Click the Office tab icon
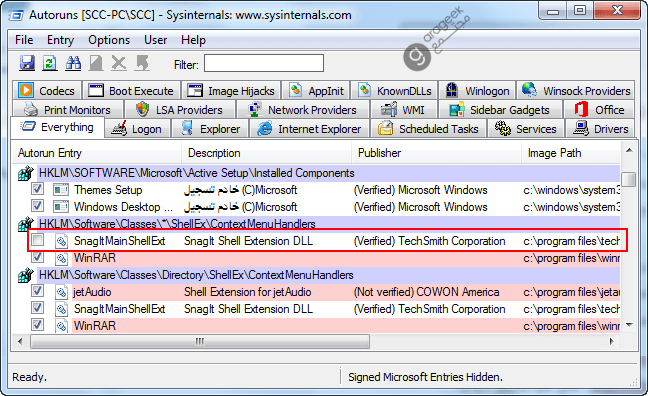Screen dimensions: 648x396 [581, 110]
